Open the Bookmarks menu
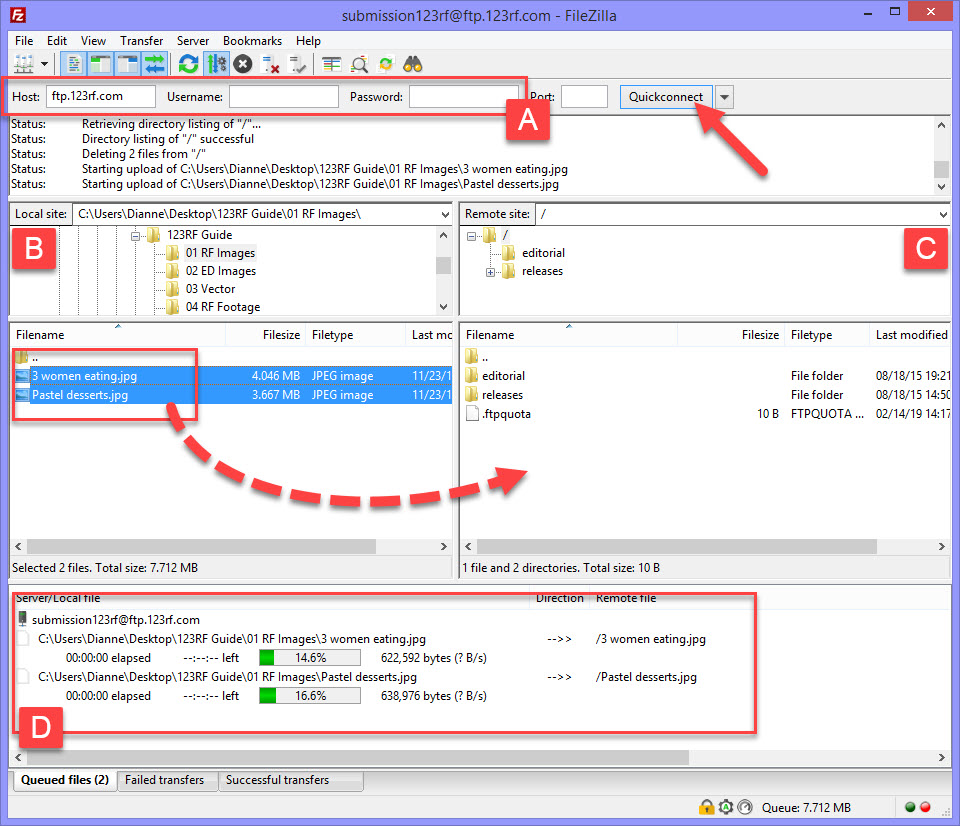960x826 pixels. (x=252, y=40)
